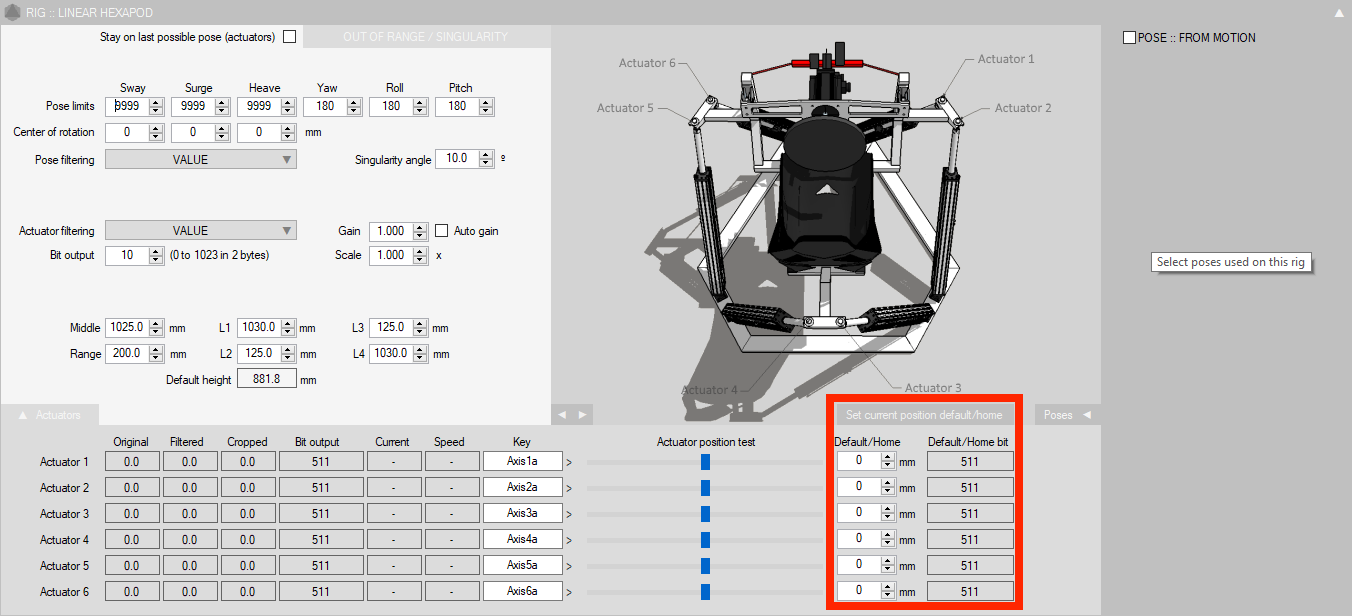Open the Poses tab
The width and height of the screenshot is (1352, 616).
[x=1066, y=414]
